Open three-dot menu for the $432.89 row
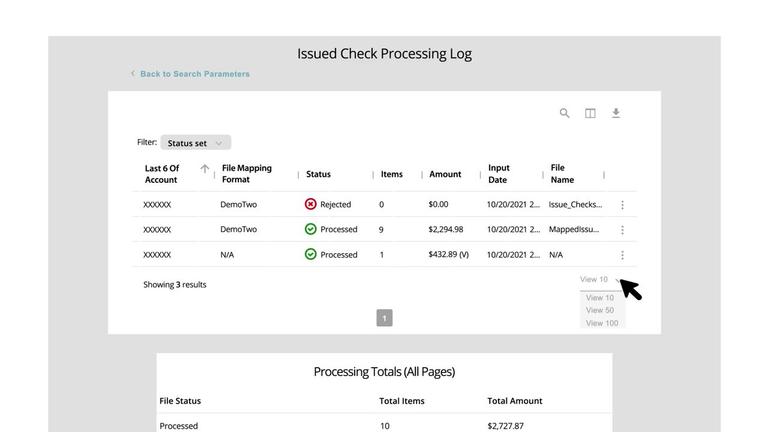 (x=622, y=255)
